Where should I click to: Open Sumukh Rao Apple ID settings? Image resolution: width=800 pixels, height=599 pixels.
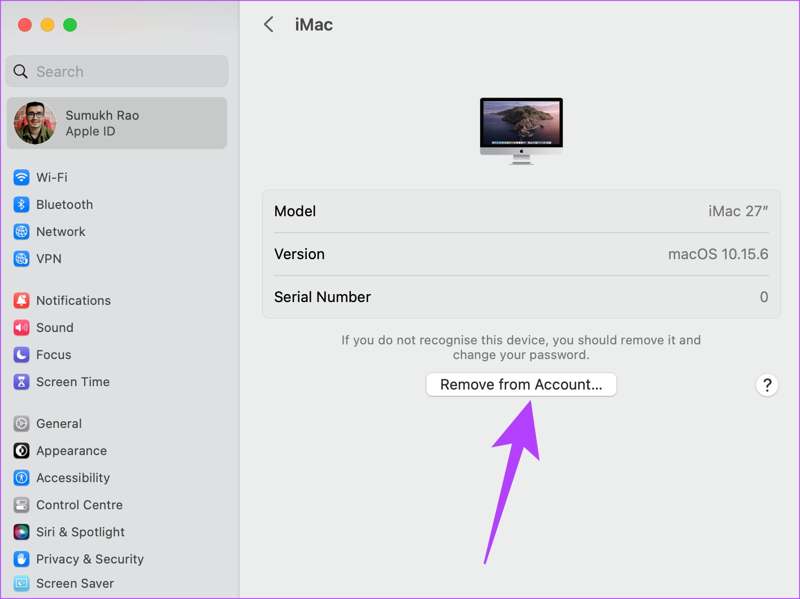coord(117,123)
